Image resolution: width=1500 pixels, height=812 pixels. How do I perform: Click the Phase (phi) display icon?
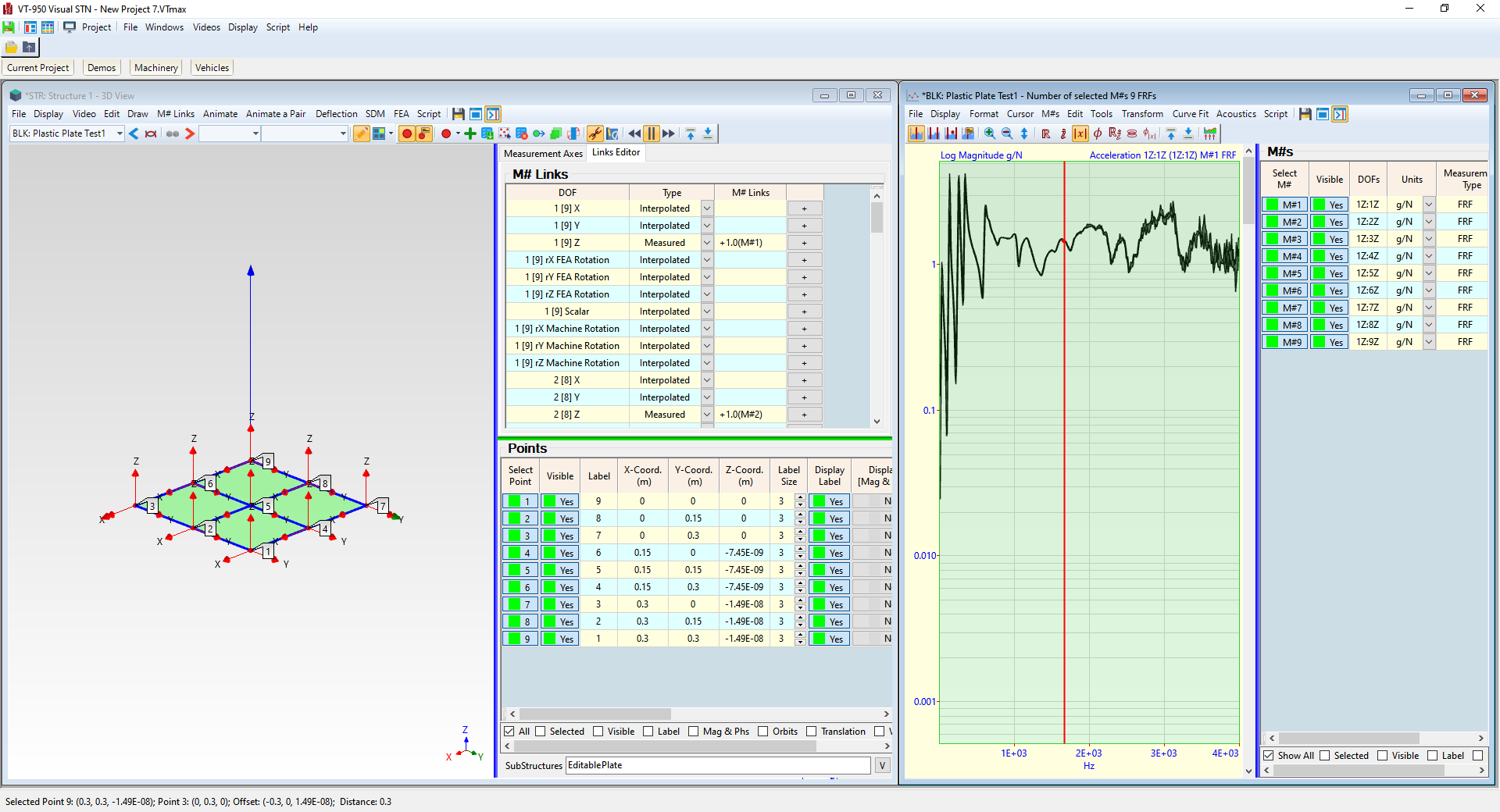(x=1098, y=134)
